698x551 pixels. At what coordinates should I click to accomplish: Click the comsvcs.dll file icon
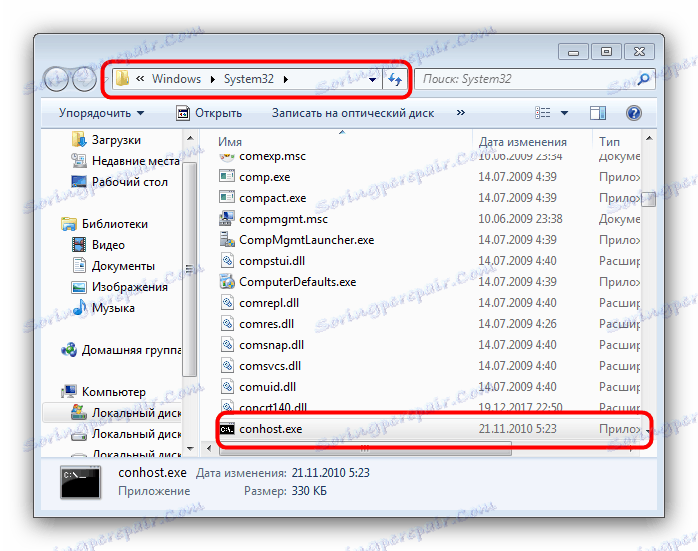227,365
